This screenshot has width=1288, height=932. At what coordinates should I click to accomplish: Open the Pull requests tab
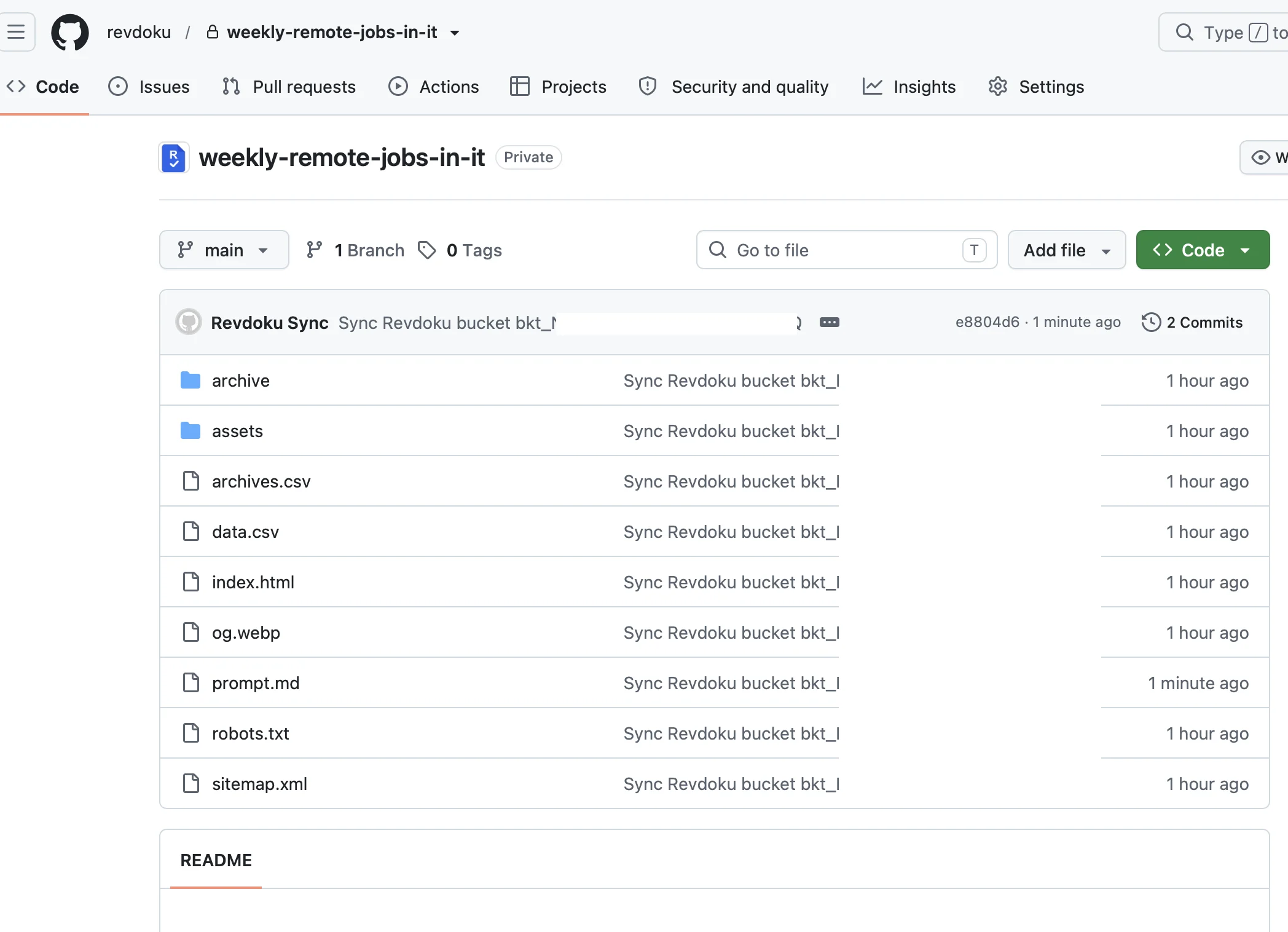[289, 87]
